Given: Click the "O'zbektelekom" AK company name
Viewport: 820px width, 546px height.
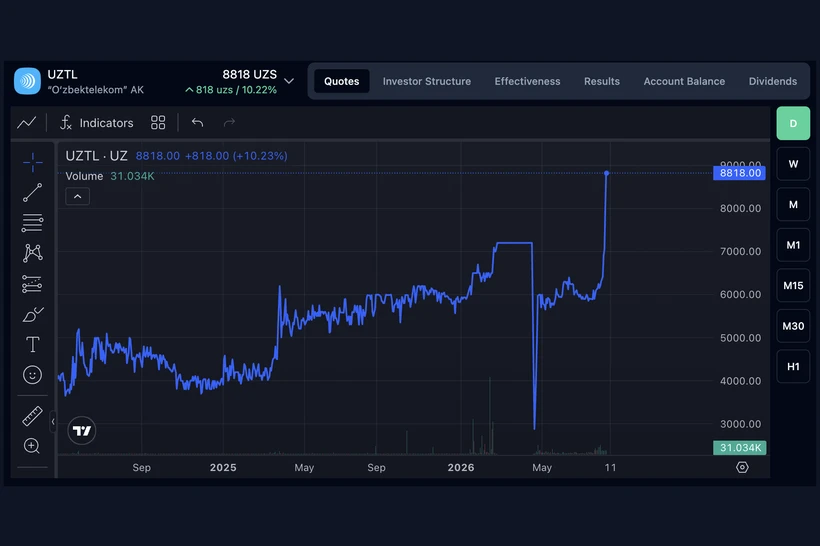Looking at the screenshot, I should pos(95,90).
